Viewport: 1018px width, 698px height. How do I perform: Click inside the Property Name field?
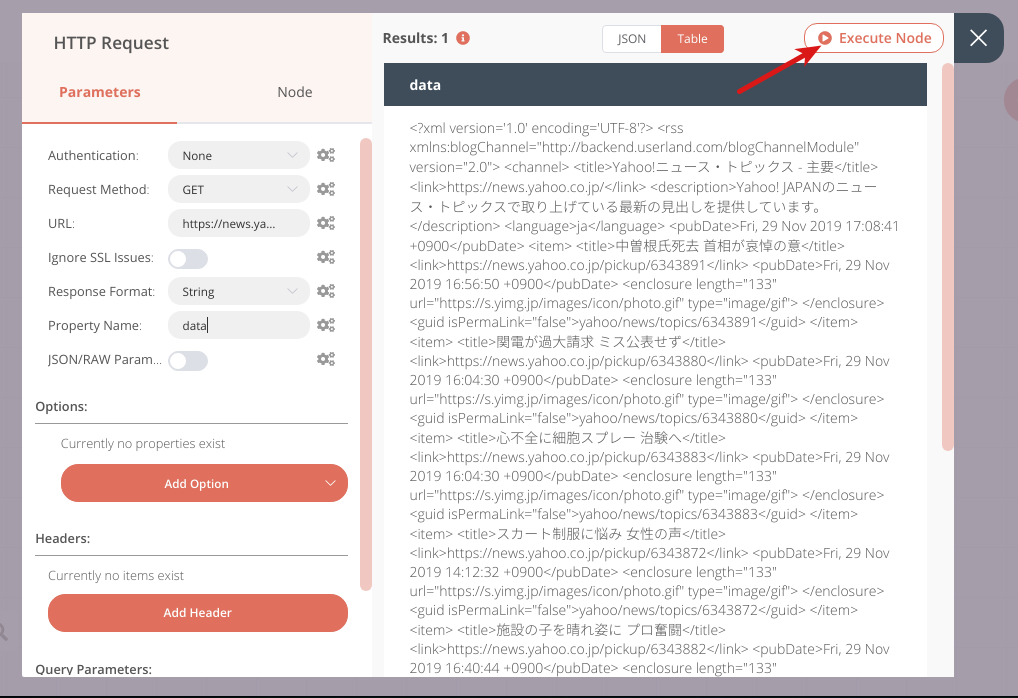[x=238, y=325]
